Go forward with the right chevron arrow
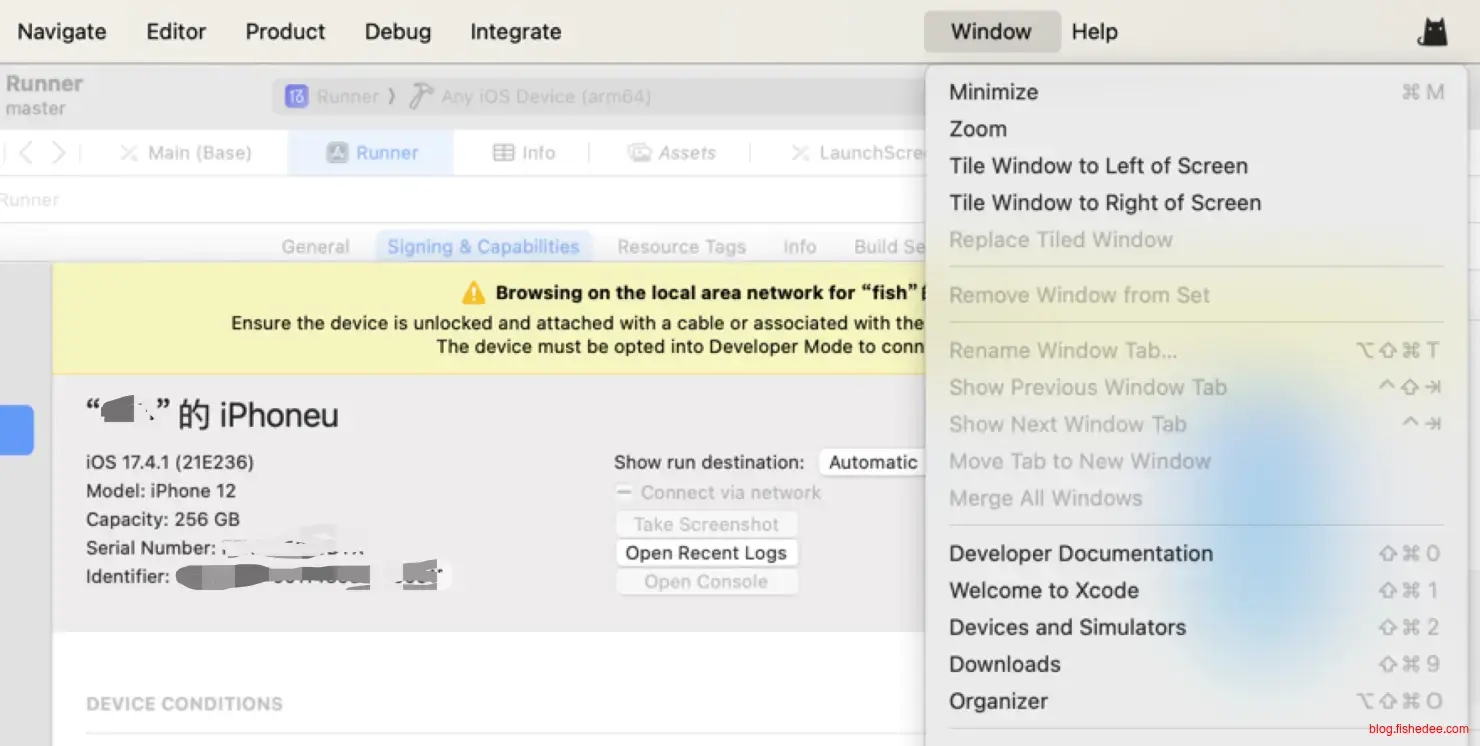 pos(59,153)
